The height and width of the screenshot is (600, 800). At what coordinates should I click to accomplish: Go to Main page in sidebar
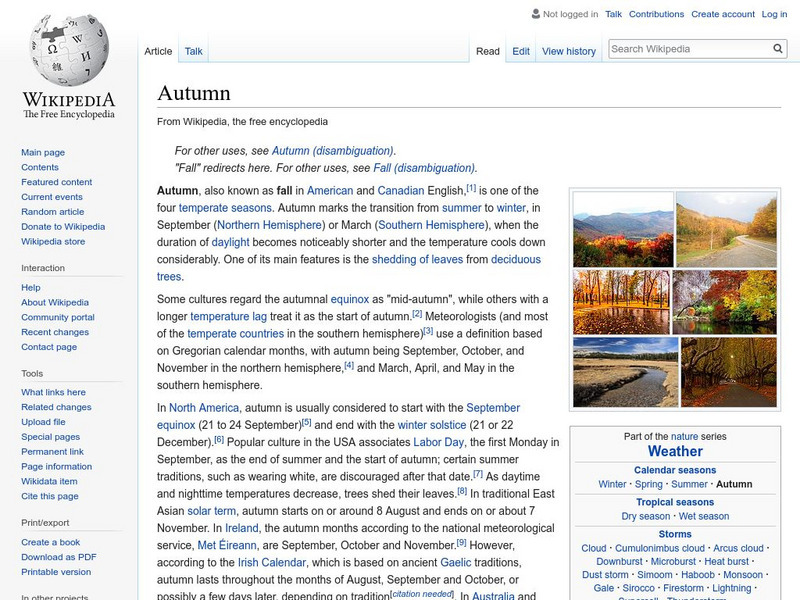point(43,152)
